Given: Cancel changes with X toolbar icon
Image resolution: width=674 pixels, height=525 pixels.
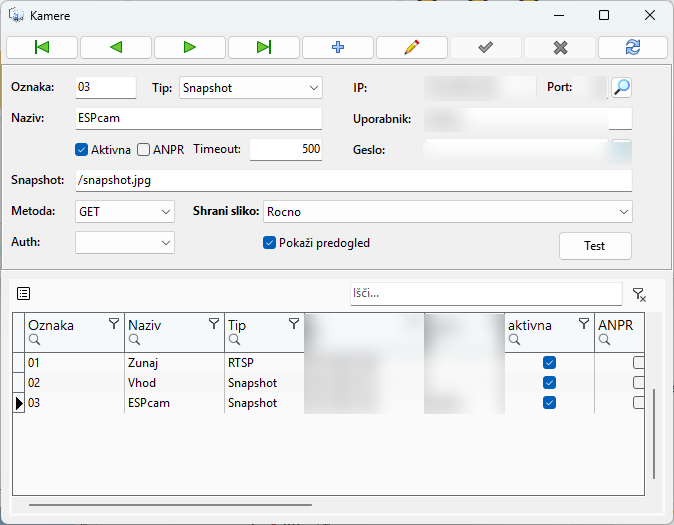Looking at the screenshot, I should pyautogui.click(x=560, y=47).
